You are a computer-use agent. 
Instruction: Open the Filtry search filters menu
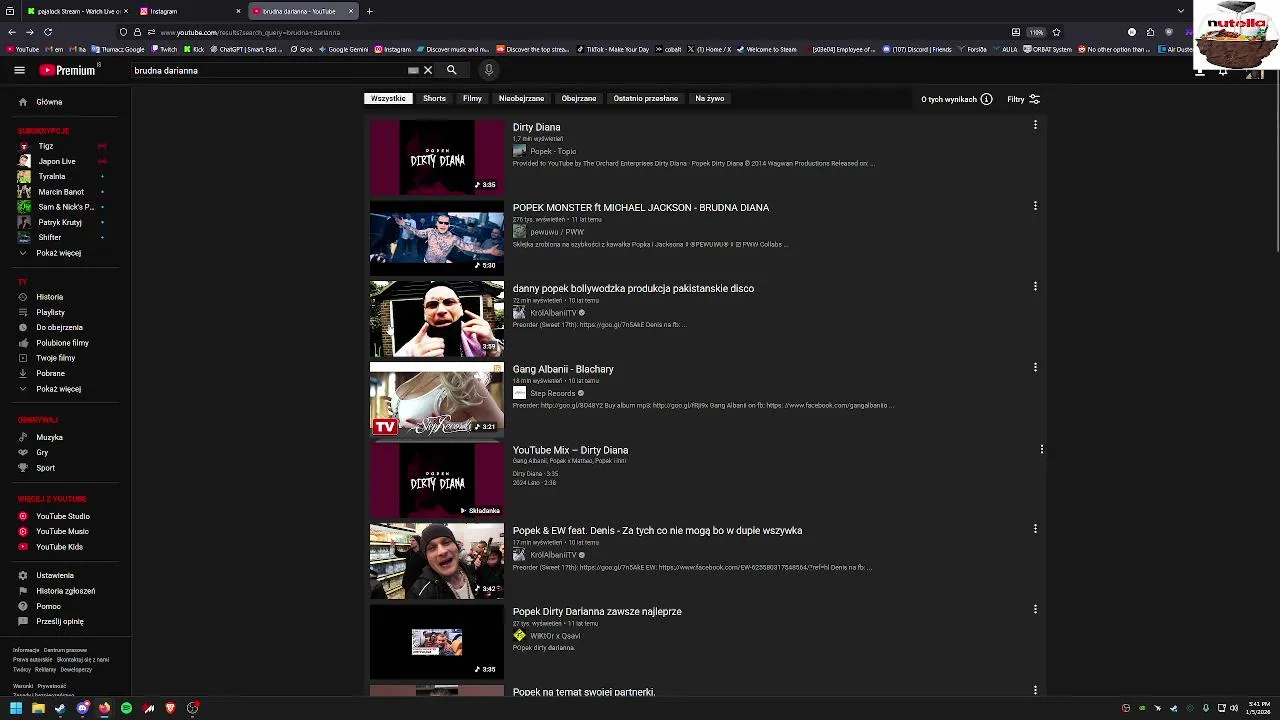tap(1023, 99)
